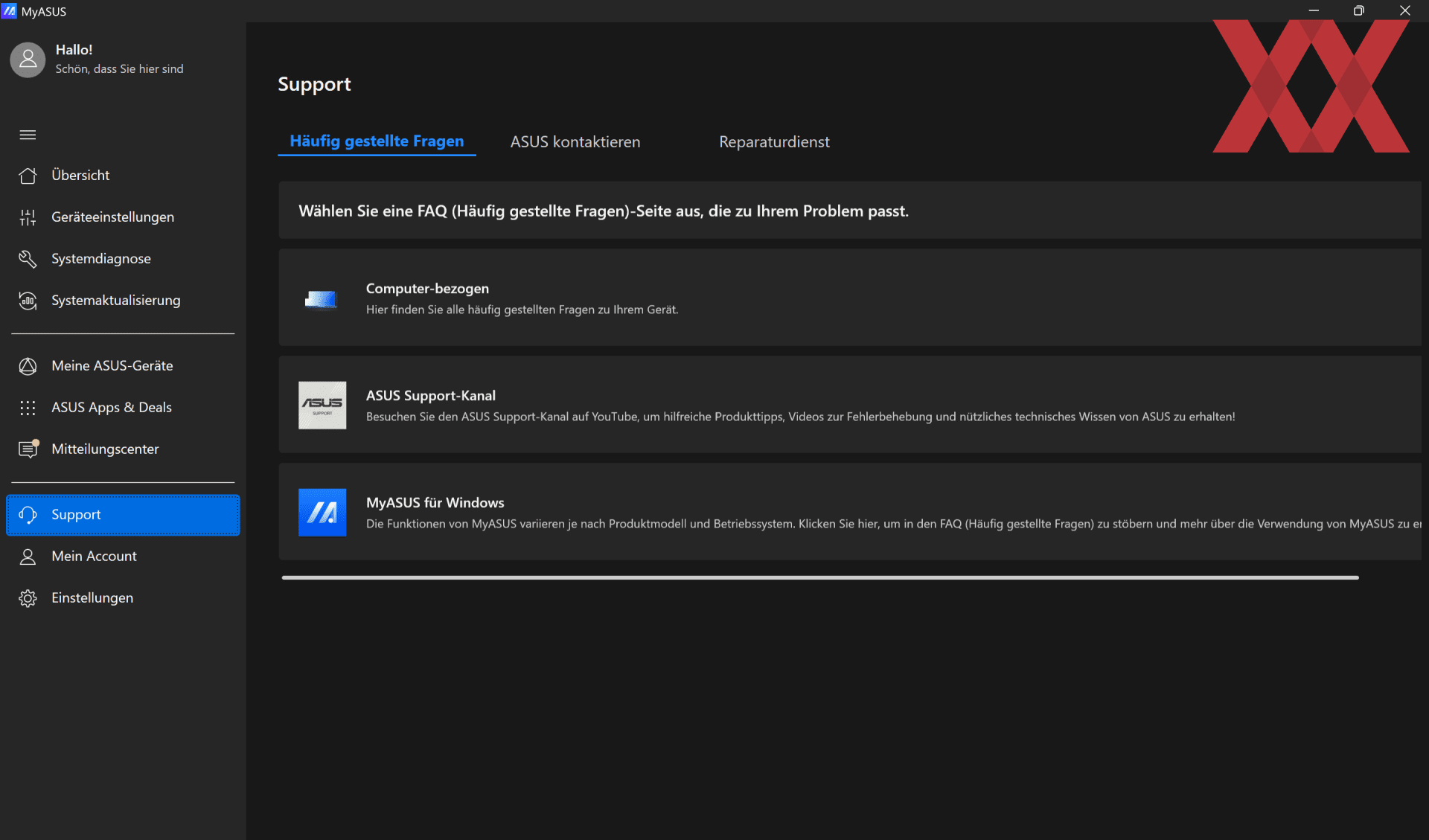
Task: Restore down the MyASUS window
Action: pos(1359,10)
